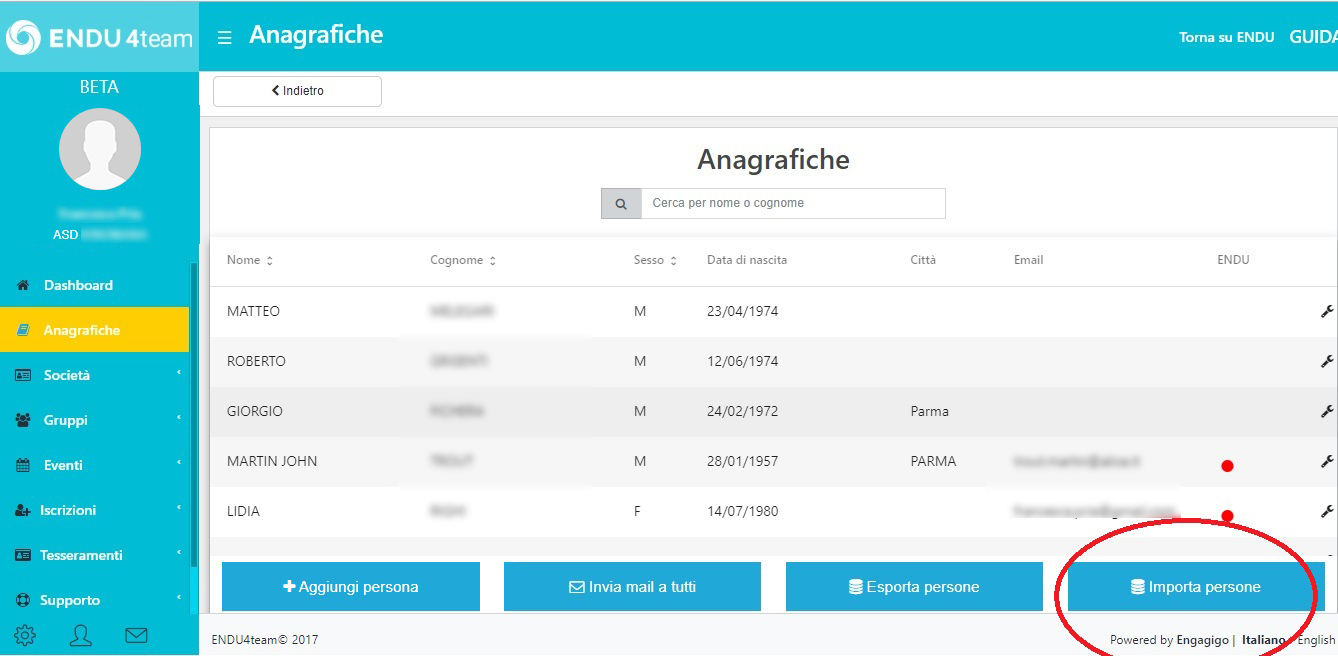Viewport: 1338px width, 656px height.
Task: Click Aggiungi persona button
Action: click(351, 587)
